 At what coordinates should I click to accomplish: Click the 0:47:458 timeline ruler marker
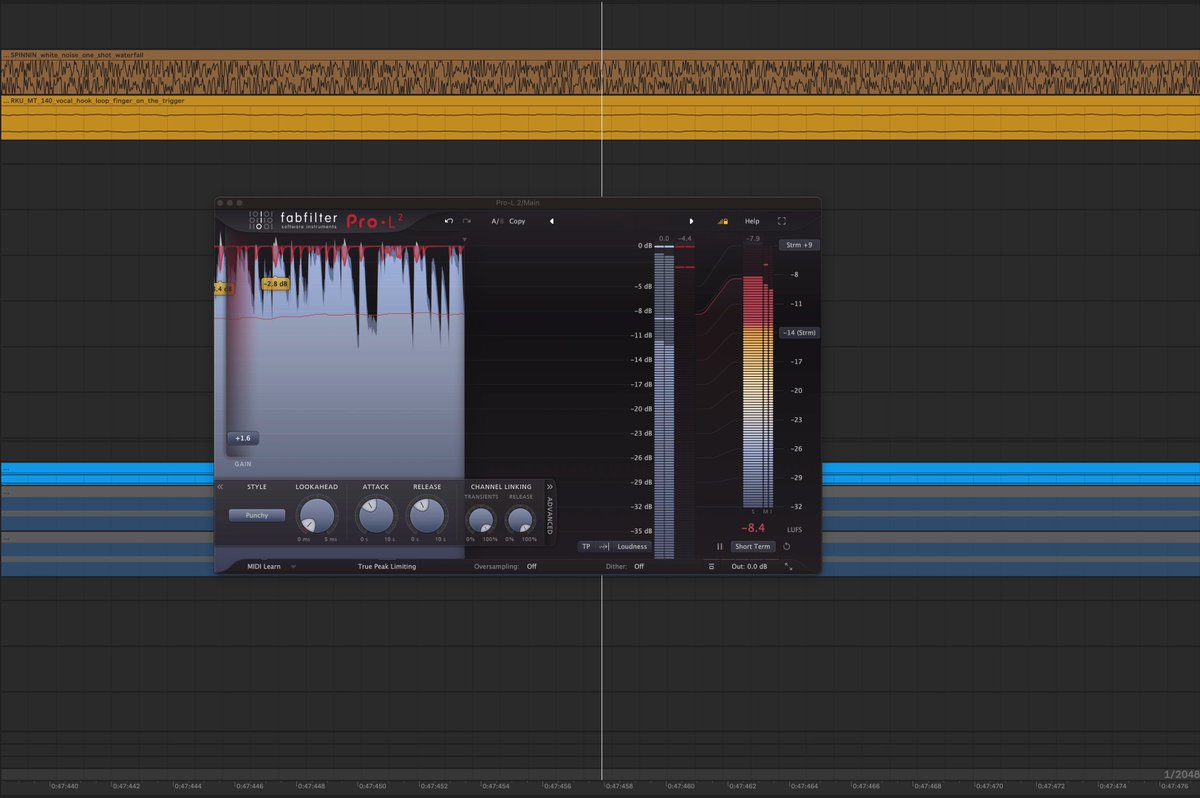coord(619,786)
